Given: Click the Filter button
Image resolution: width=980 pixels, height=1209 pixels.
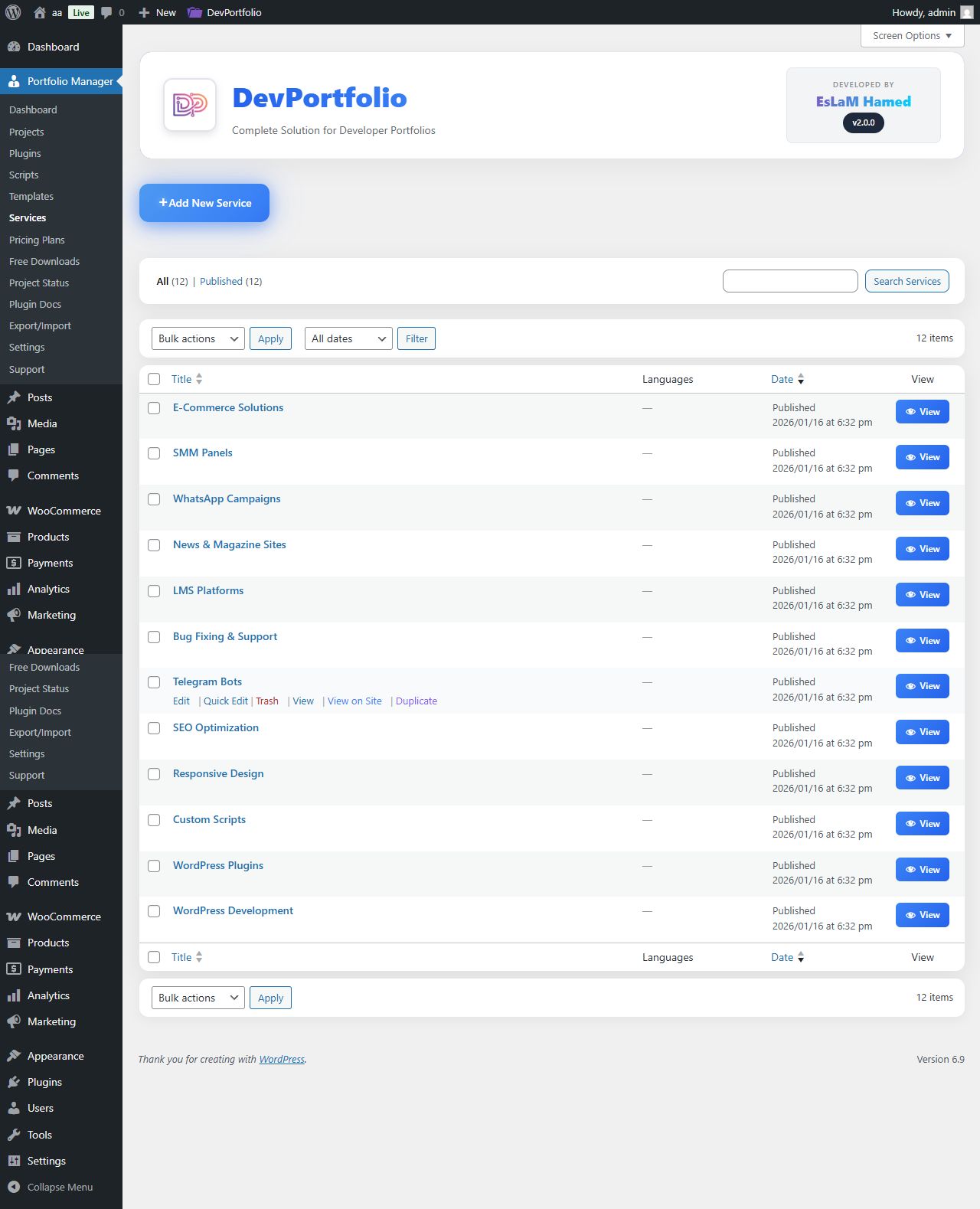Looking at the screenshot, I should (x=416, y=338).
